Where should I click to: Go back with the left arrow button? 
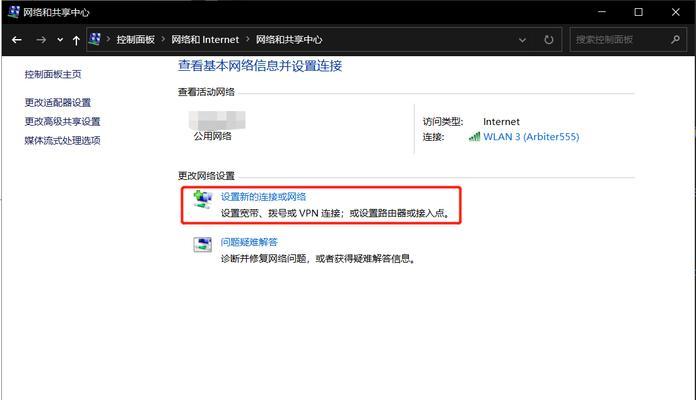tap(17, 40)
